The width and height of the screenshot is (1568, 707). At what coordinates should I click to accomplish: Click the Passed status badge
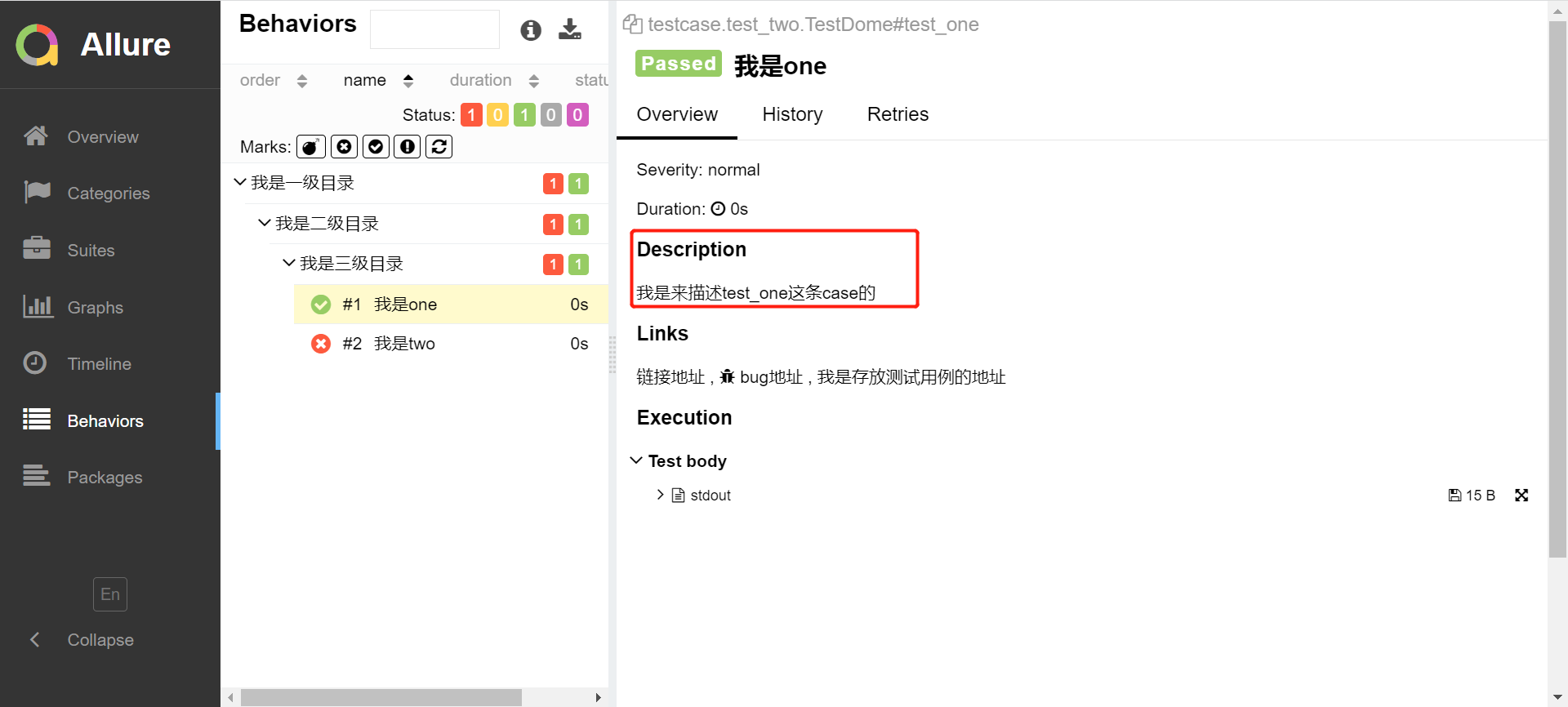click(x=678, y=64)
